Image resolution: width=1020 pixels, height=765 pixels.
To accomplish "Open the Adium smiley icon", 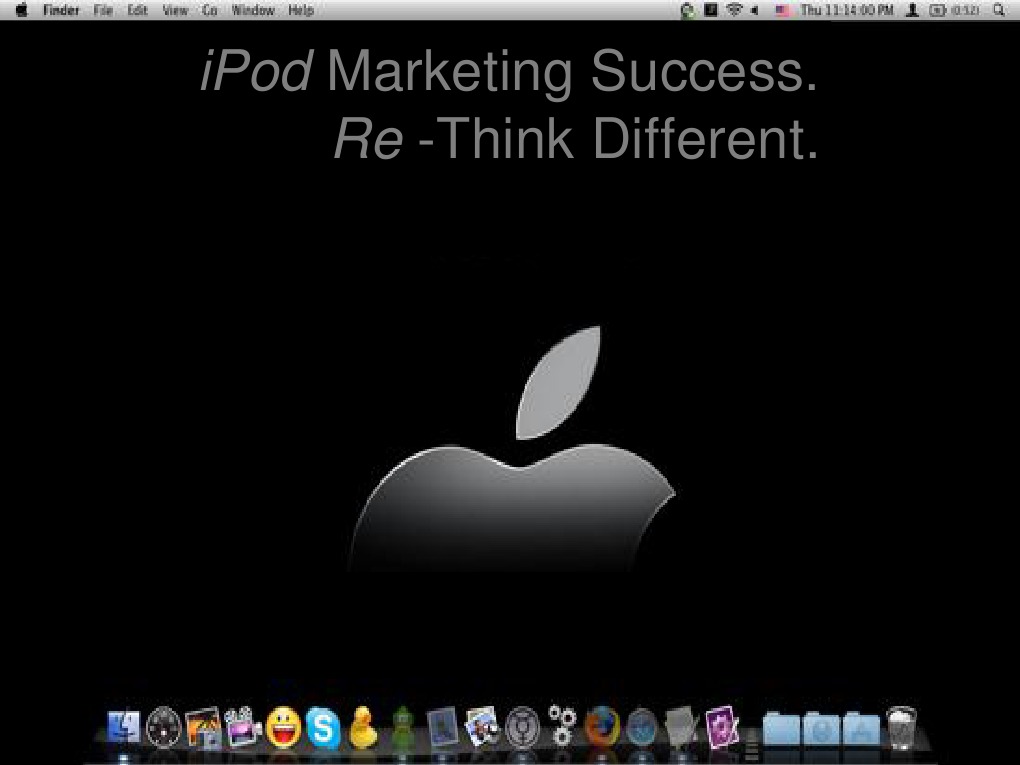I will pyautogui.click(x=281, y=725).
